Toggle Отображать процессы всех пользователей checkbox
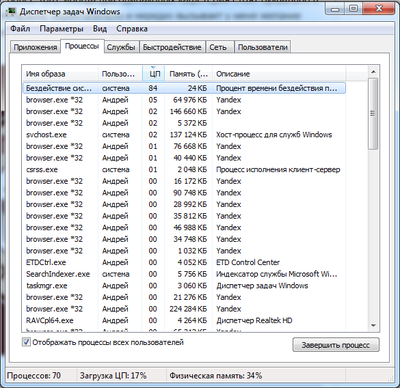 [x=26, y=342]
